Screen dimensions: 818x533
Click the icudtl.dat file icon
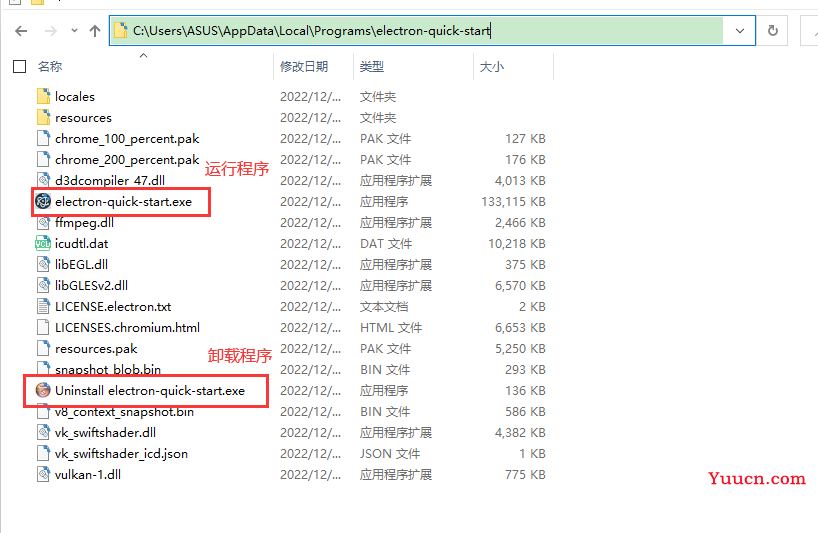pyautogui.click(x=43, y=244)
